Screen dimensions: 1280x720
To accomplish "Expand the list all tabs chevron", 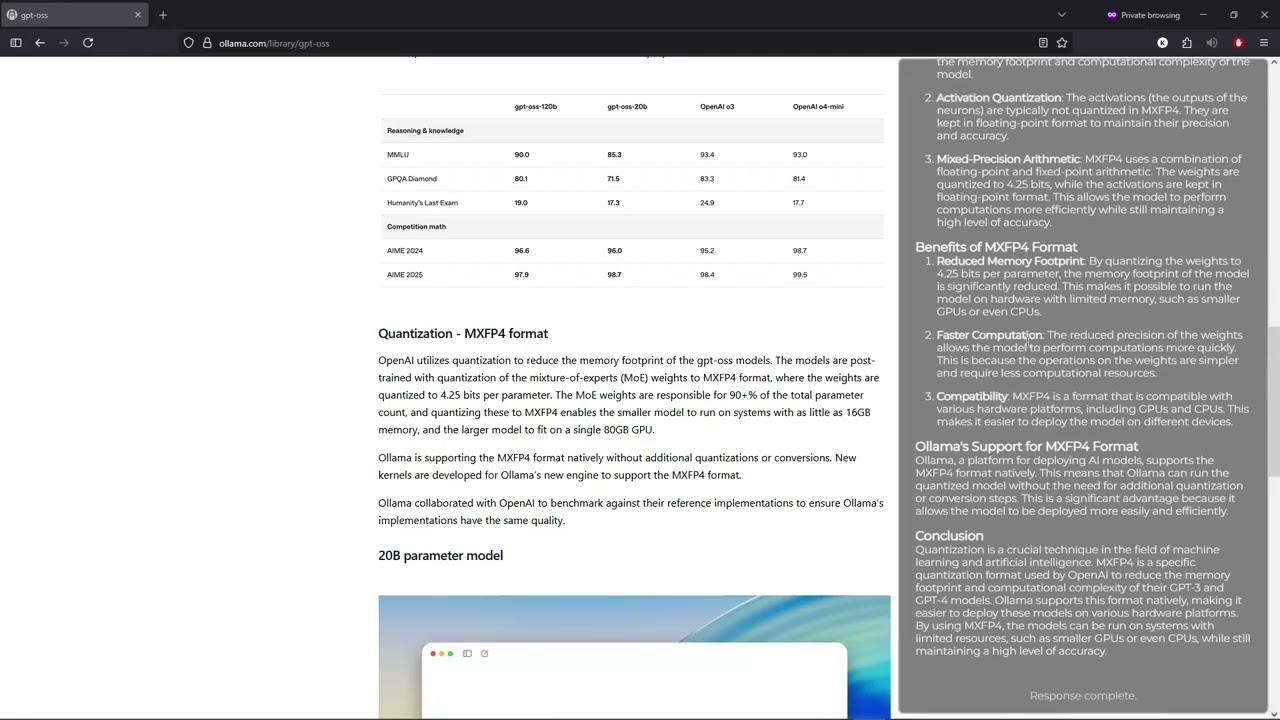I will coord(1062,15).
